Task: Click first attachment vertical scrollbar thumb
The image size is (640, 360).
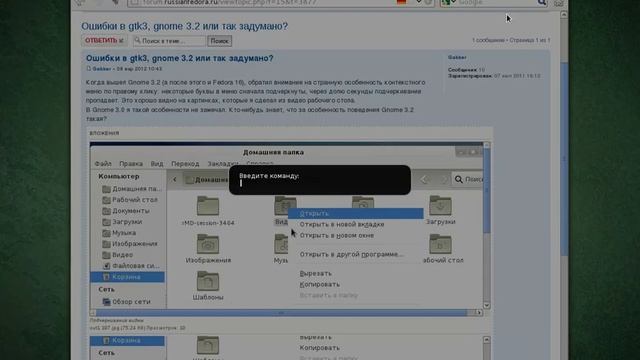Action: coord(487,191)
